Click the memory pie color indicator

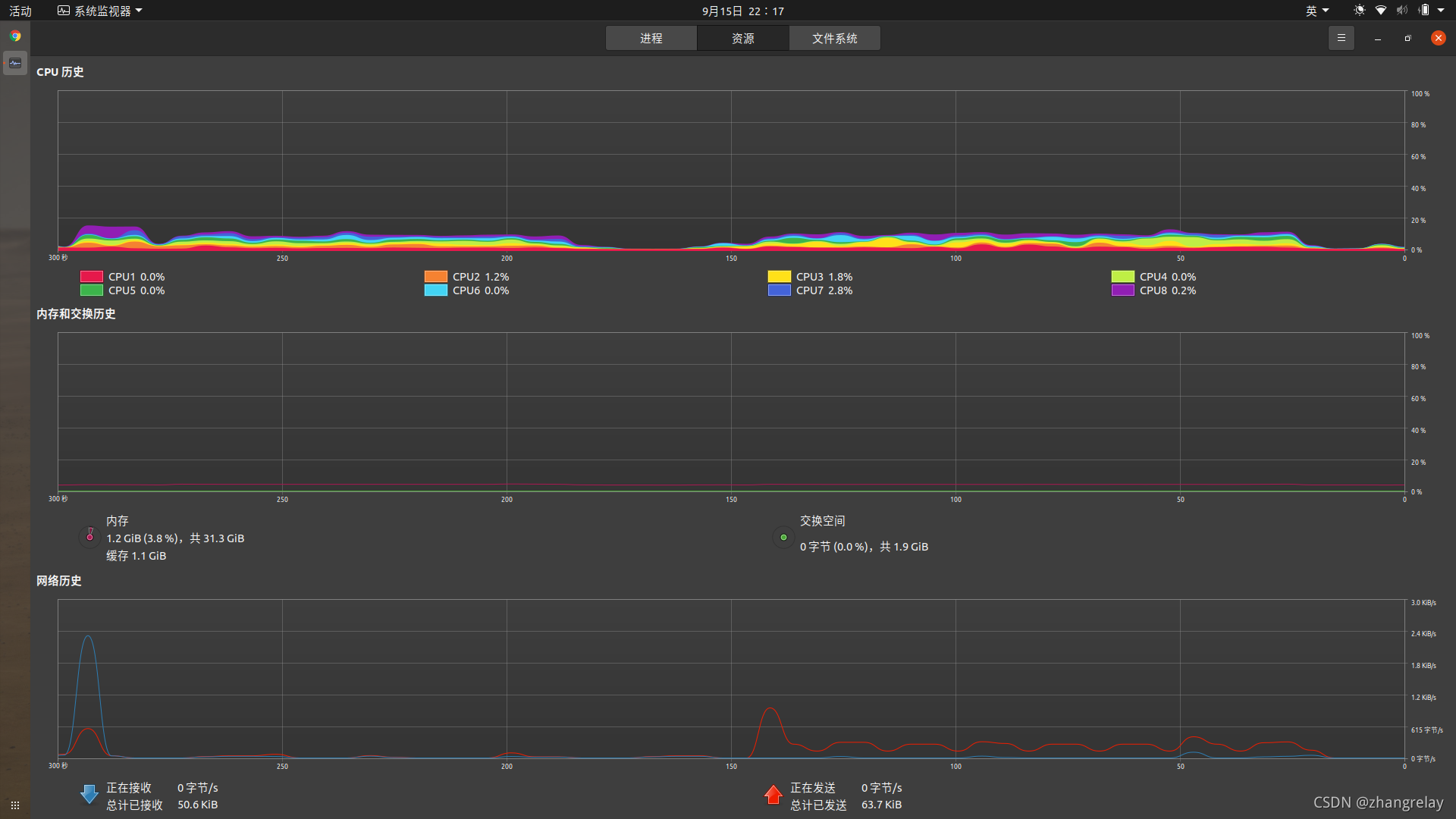click(89, 536)
